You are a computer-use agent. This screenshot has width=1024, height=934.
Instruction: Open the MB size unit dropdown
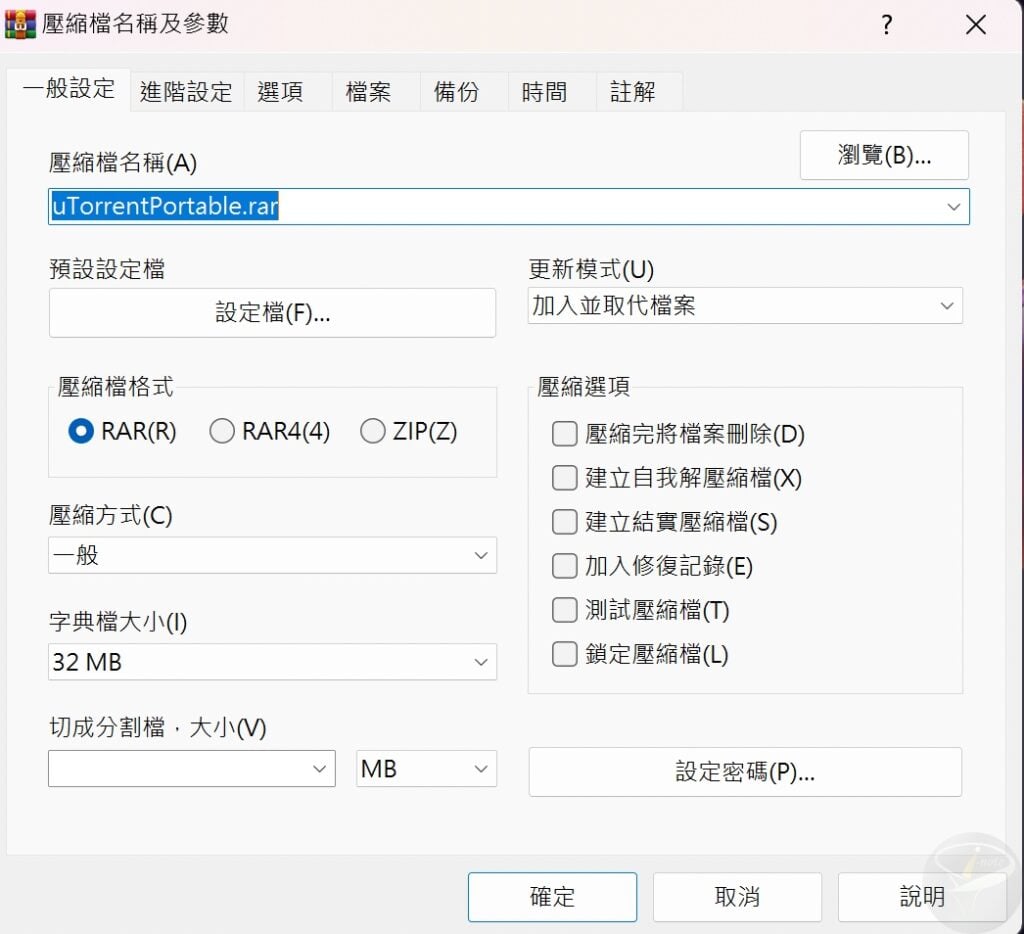426,769
